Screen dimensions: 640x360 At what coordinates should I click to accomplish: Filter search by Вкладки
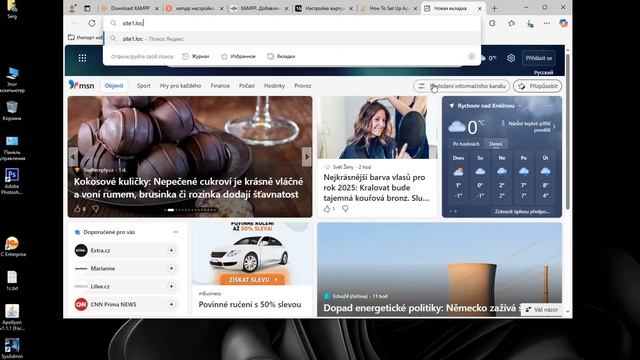[281, 56]
